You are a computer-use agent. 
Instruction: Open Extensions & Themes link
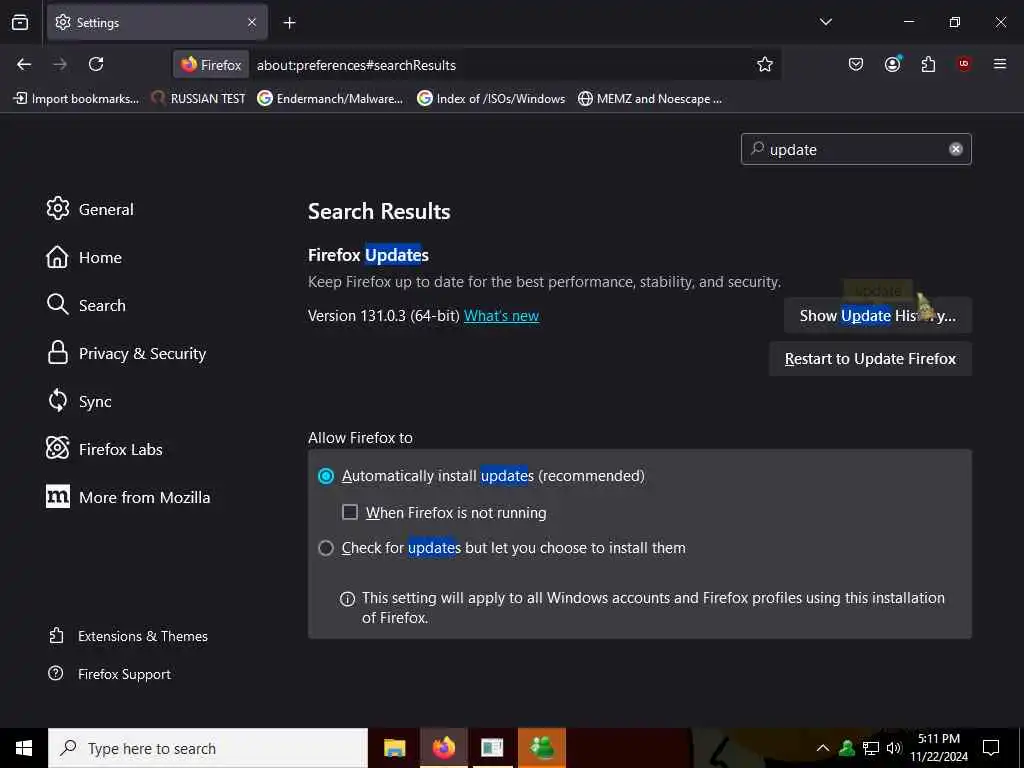tap(128, 636)
